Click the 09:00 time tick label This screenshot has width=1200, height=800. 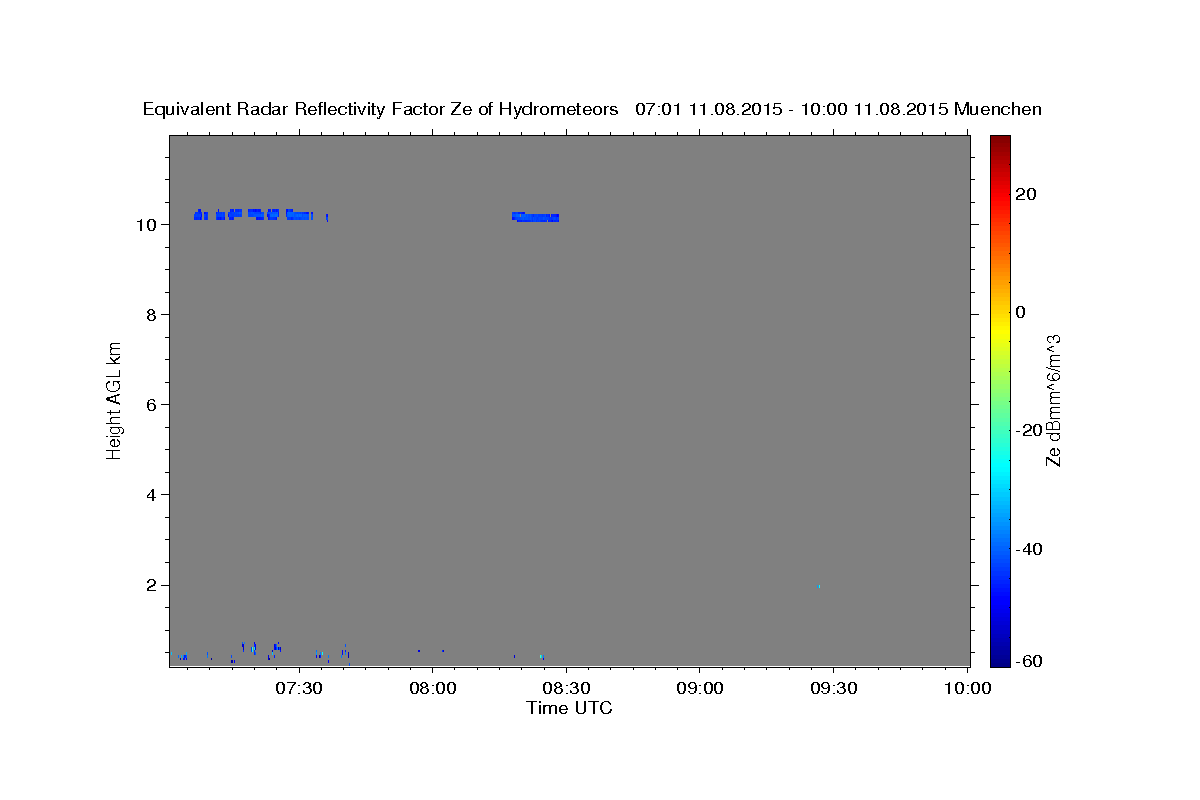699,688
